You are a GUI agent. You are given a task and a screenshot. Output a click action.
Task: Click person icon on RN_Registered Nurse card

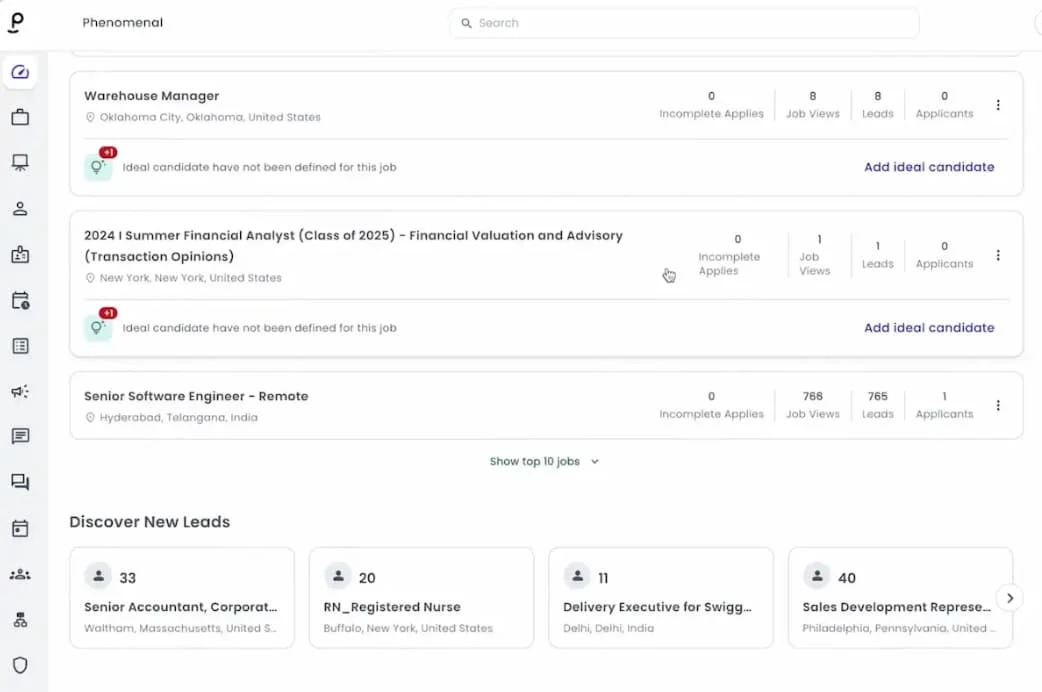[x=338, y=576]
